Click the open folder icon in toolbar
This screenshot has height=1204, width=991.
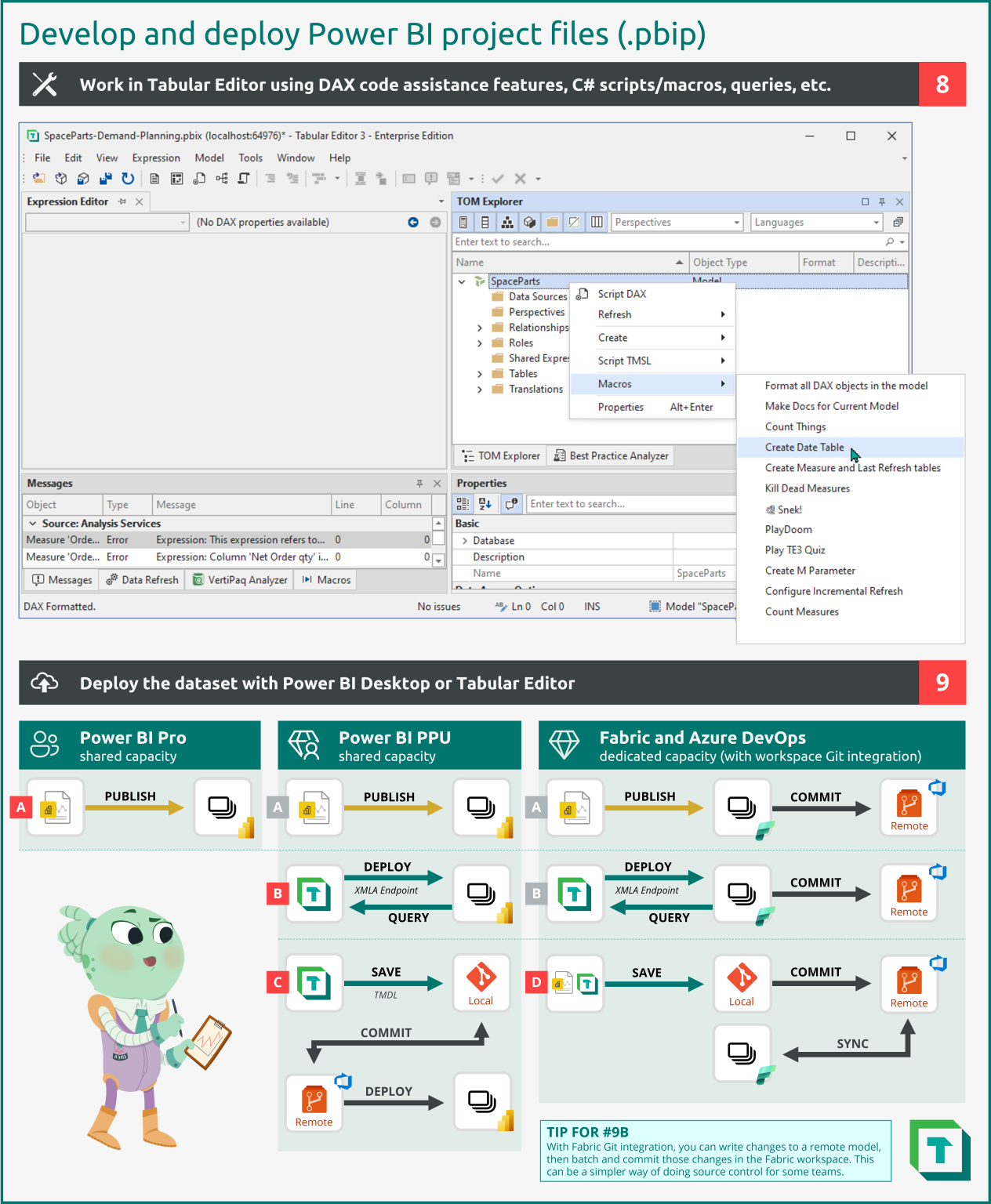coord(38,179)
